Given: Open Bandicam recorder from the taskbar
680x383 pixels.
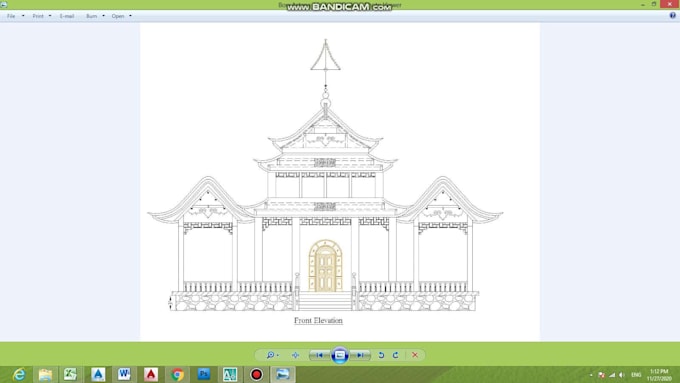Looking at the screenshot, I should (x=256, y=374).
